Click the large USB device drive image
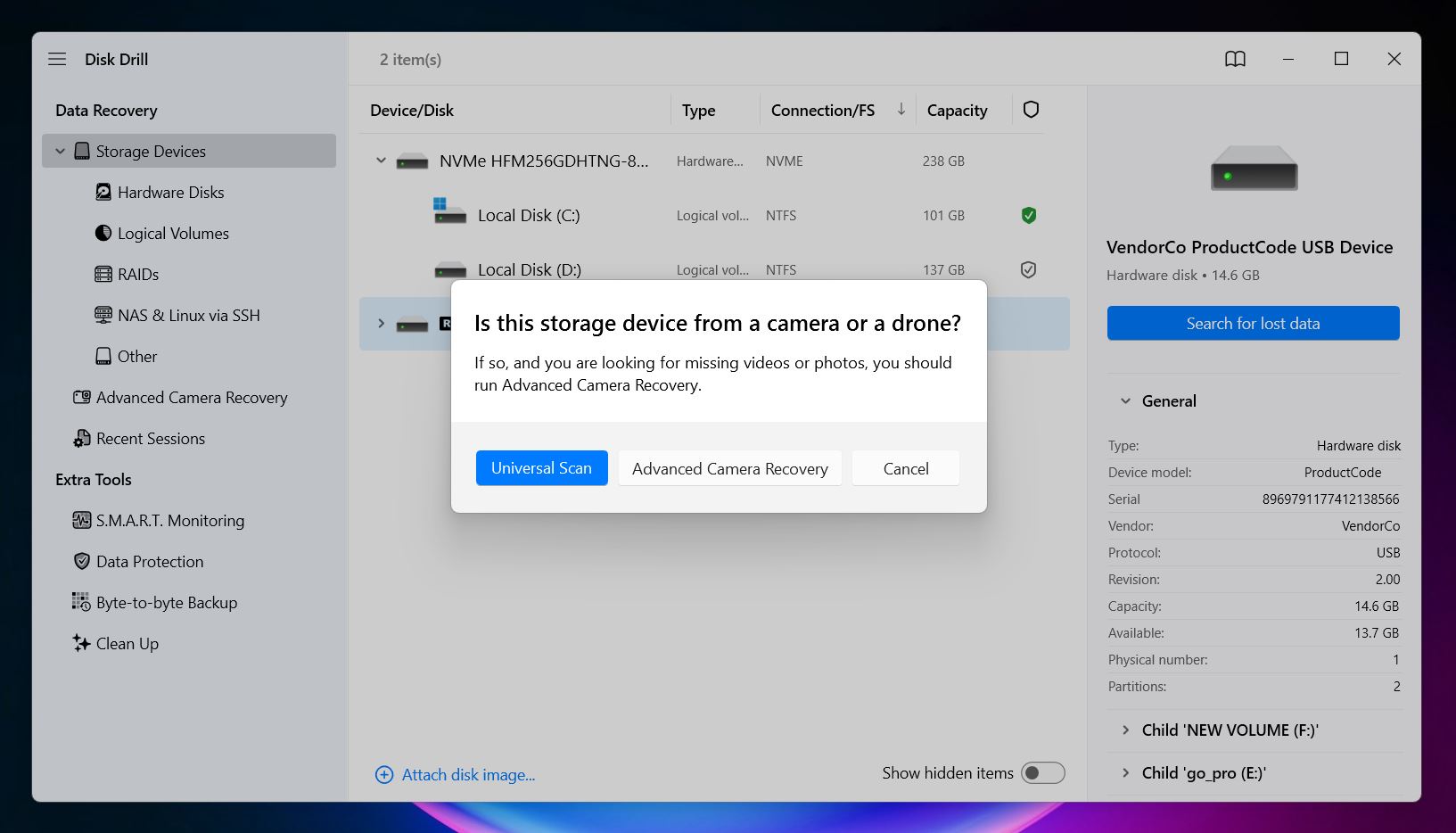The width and height of the screenshot is (1456, 833). coord(1254,168)
